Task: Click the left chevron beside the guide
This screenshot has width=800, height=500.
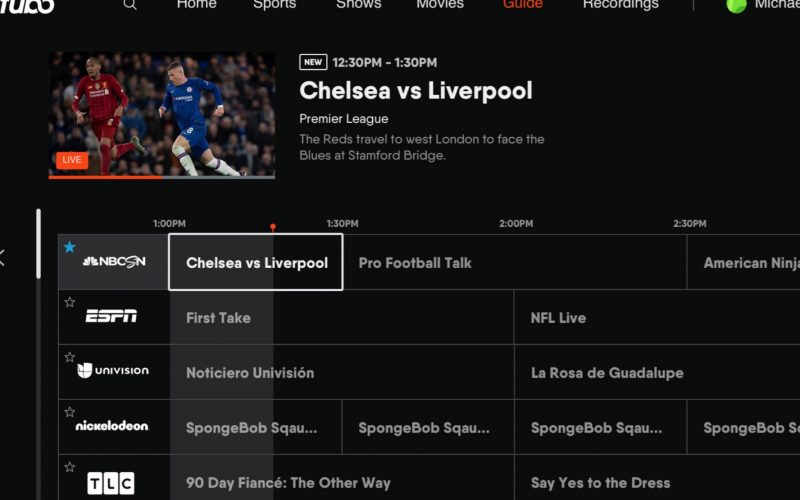Action: click(x=3, y=258)
